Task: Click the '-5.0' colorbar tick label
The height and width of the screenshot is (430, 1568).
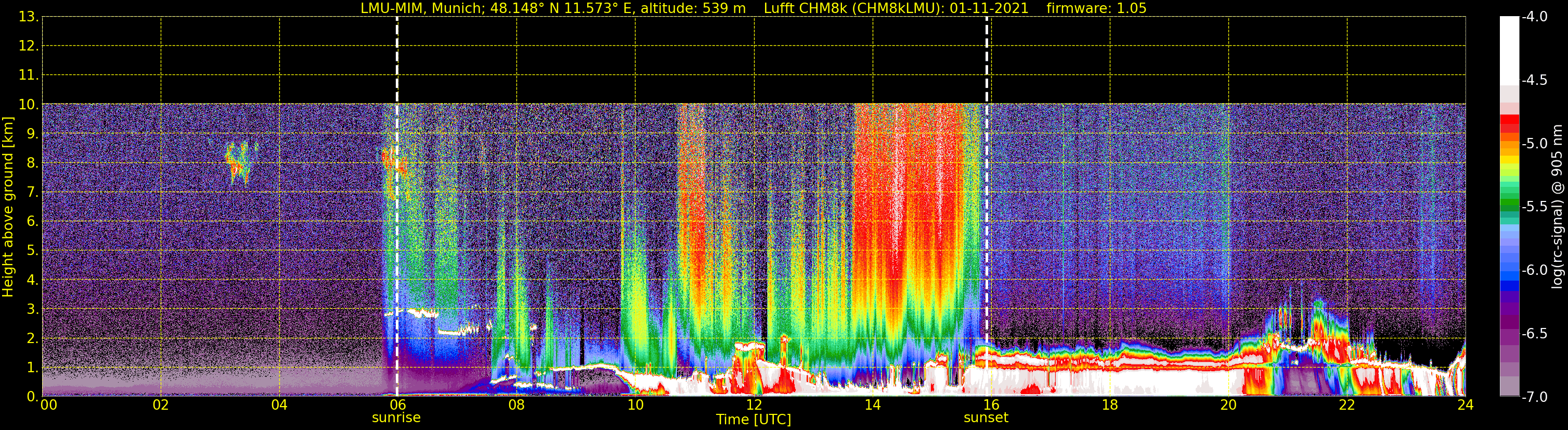Action: (1534, 143)
